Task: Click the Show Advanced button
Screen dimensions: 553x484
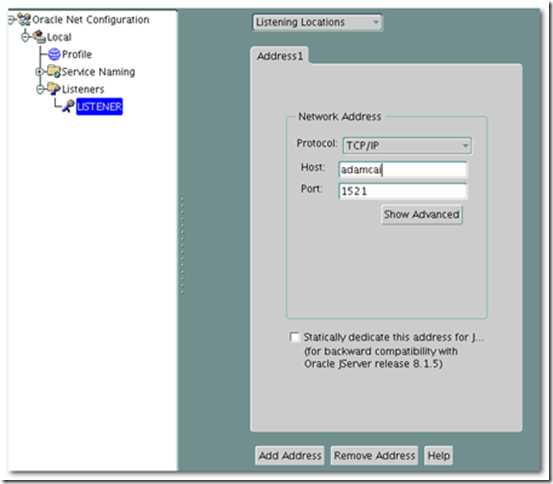Action: (421, 214)
